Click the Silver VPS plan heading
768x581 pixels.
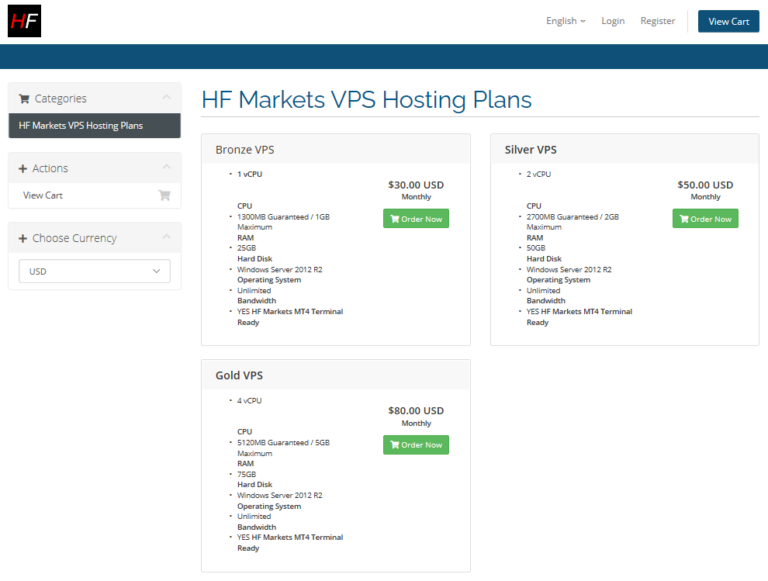(531, 150)
